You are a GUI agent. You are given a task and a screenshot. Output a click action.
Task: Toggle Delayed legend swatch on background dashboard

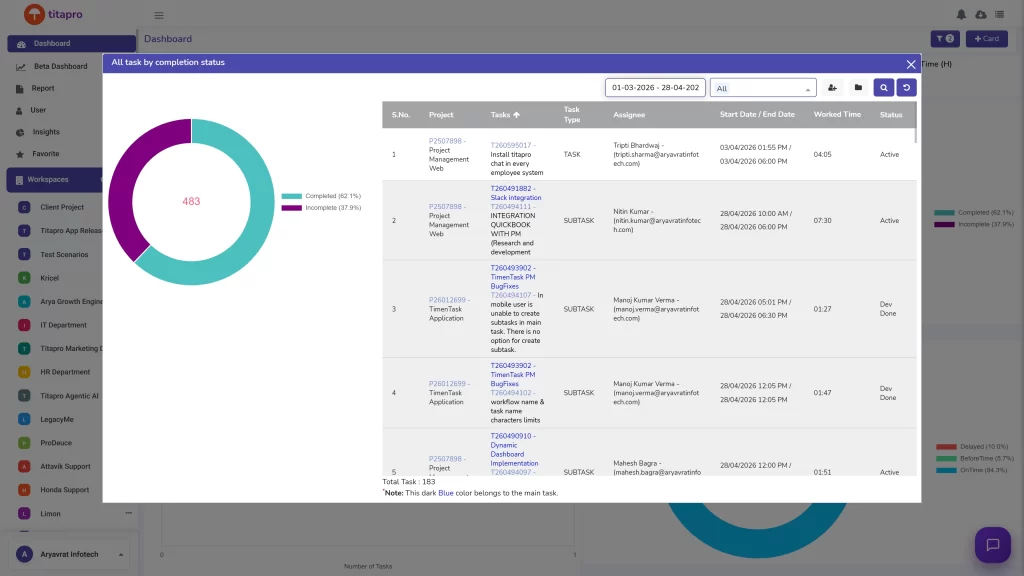click(946, 447)
